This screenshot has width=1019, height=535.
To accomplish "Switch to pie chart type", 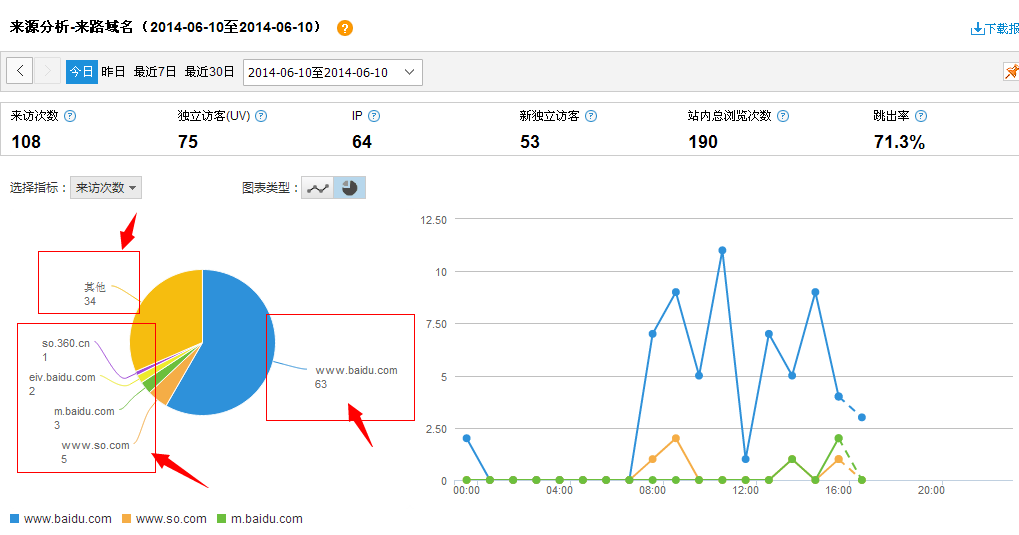I will pyautogui.click(x=350, y=188).
